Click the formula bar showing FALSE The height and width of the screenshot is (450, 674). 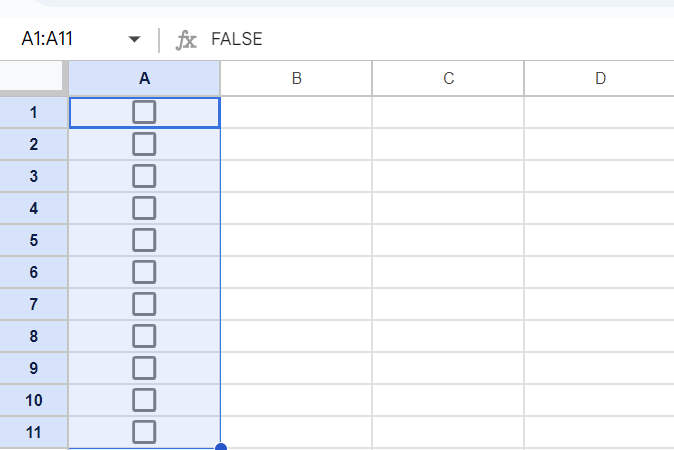(400, 40)
